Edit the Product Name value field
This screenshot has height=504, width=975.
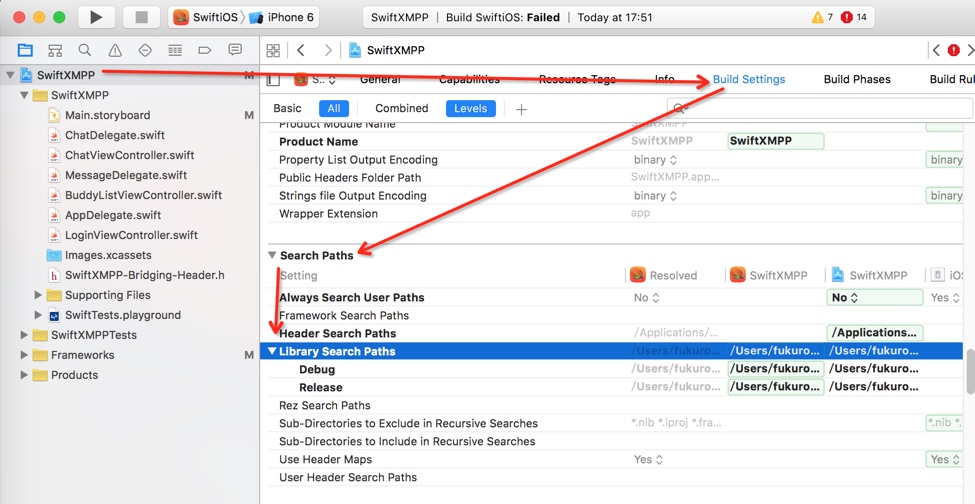pyautogui.click(x=775, y=141)
